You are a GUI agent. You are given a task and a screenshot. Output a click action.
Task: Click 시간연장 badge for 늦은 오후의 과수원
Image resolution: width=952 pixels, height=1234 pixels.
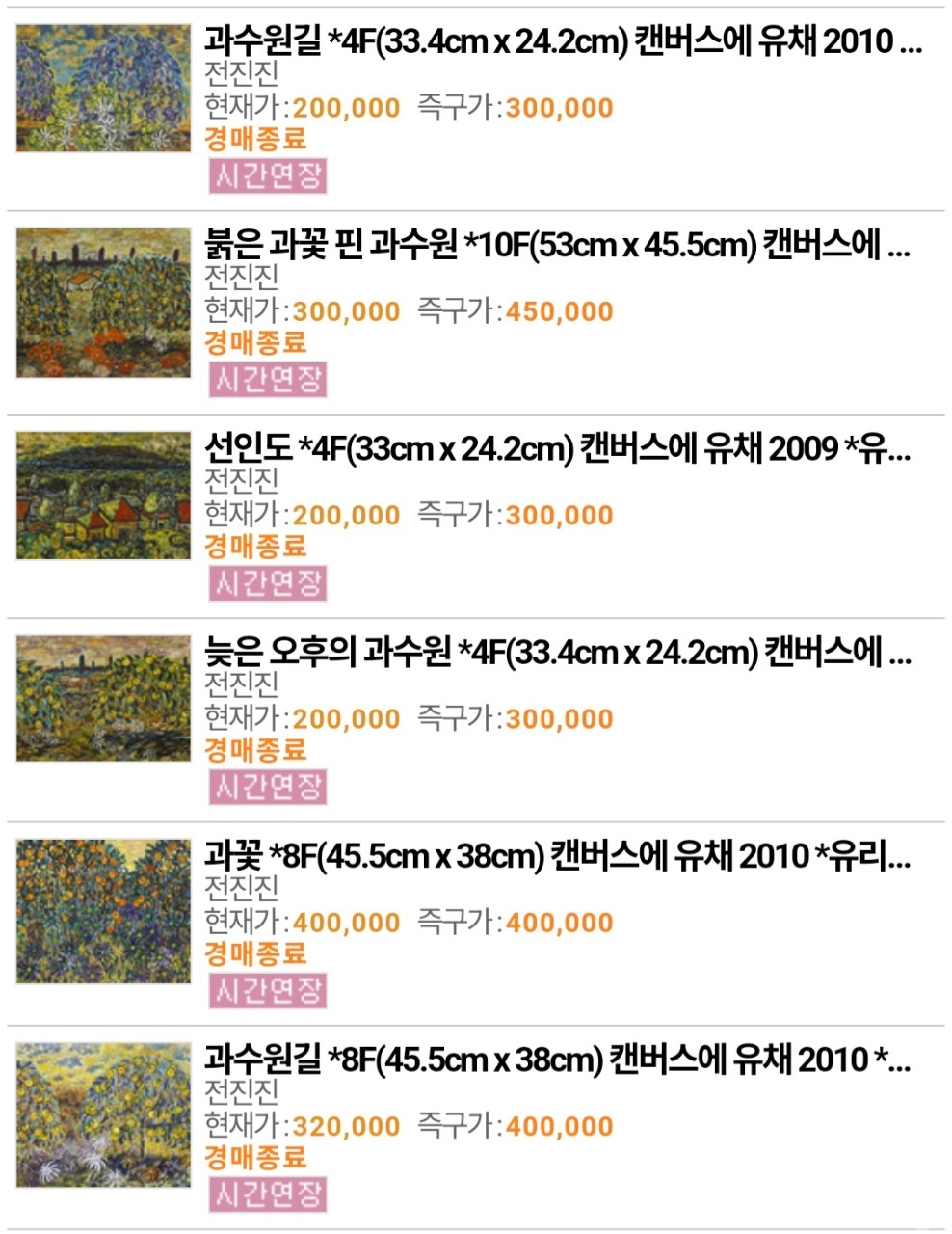[268, 787]
